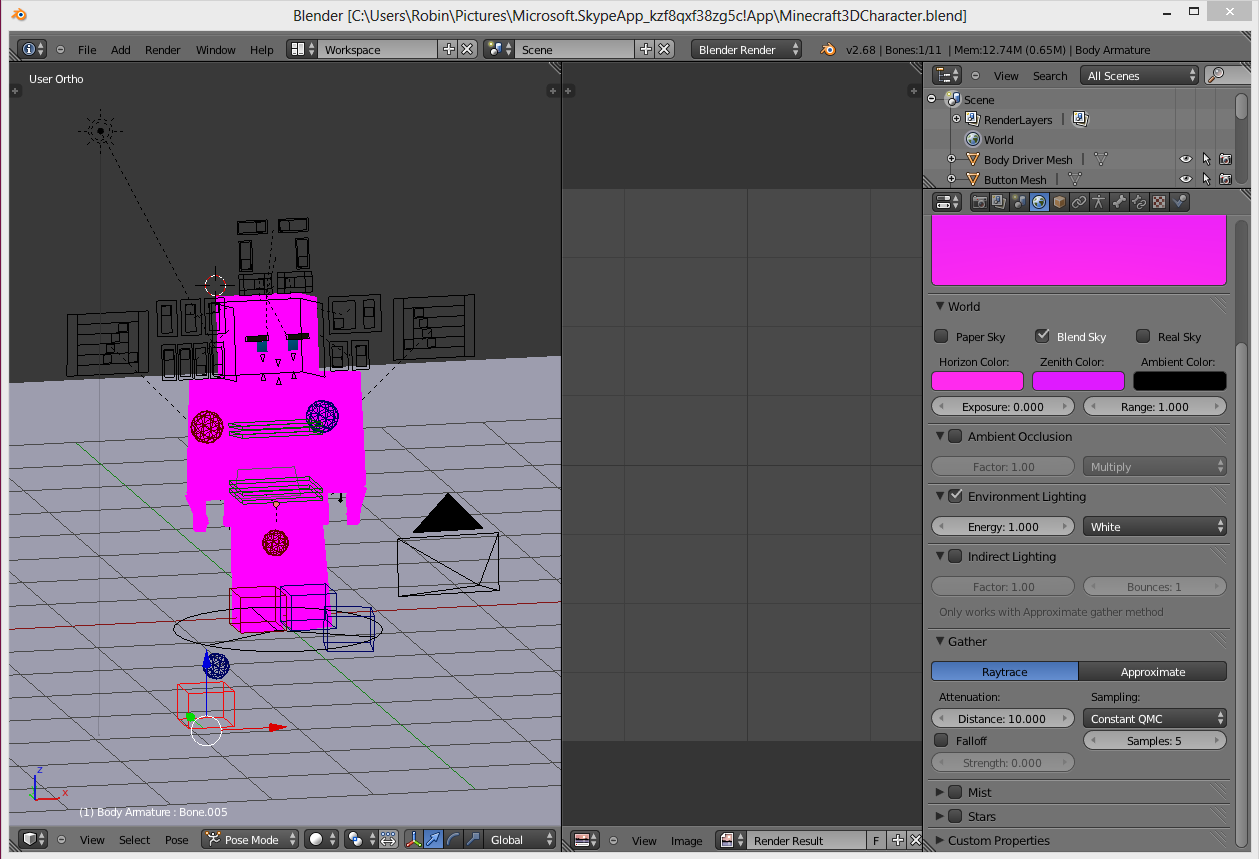1259x859 pixels.
Task: Click the F fake user button
Action: point(877,840)
